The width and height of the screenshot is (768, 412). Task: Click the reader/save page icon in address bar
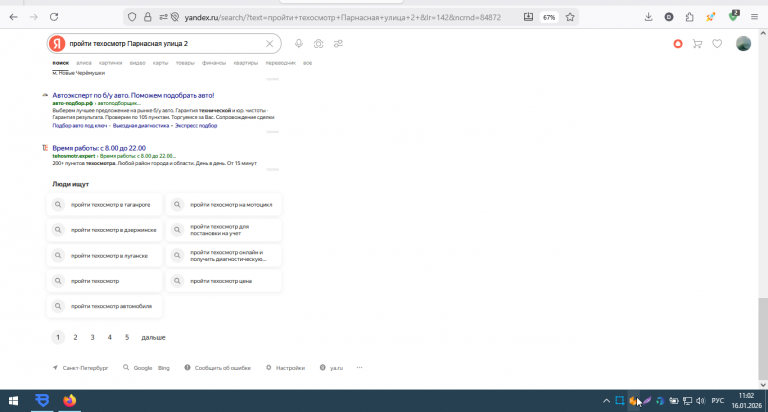coord(528,17)
